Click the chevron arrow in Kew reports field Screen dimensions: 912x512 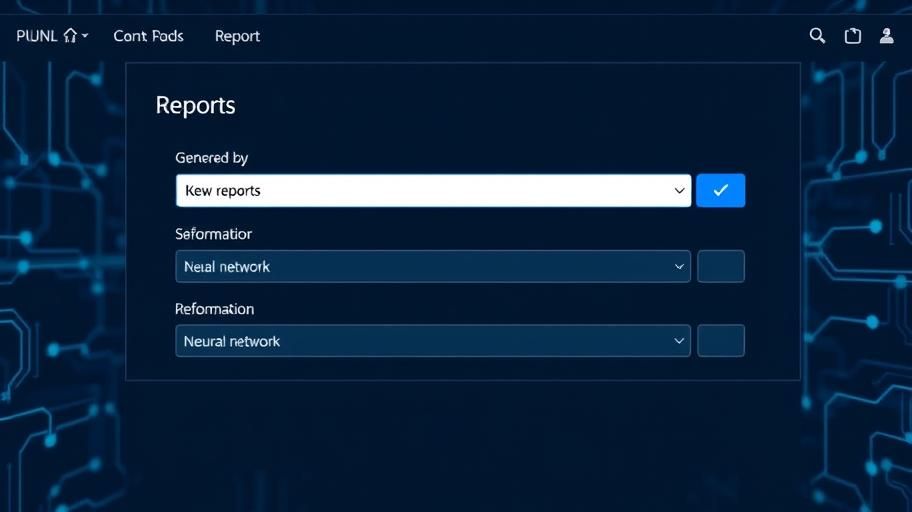tap(680, 190)
